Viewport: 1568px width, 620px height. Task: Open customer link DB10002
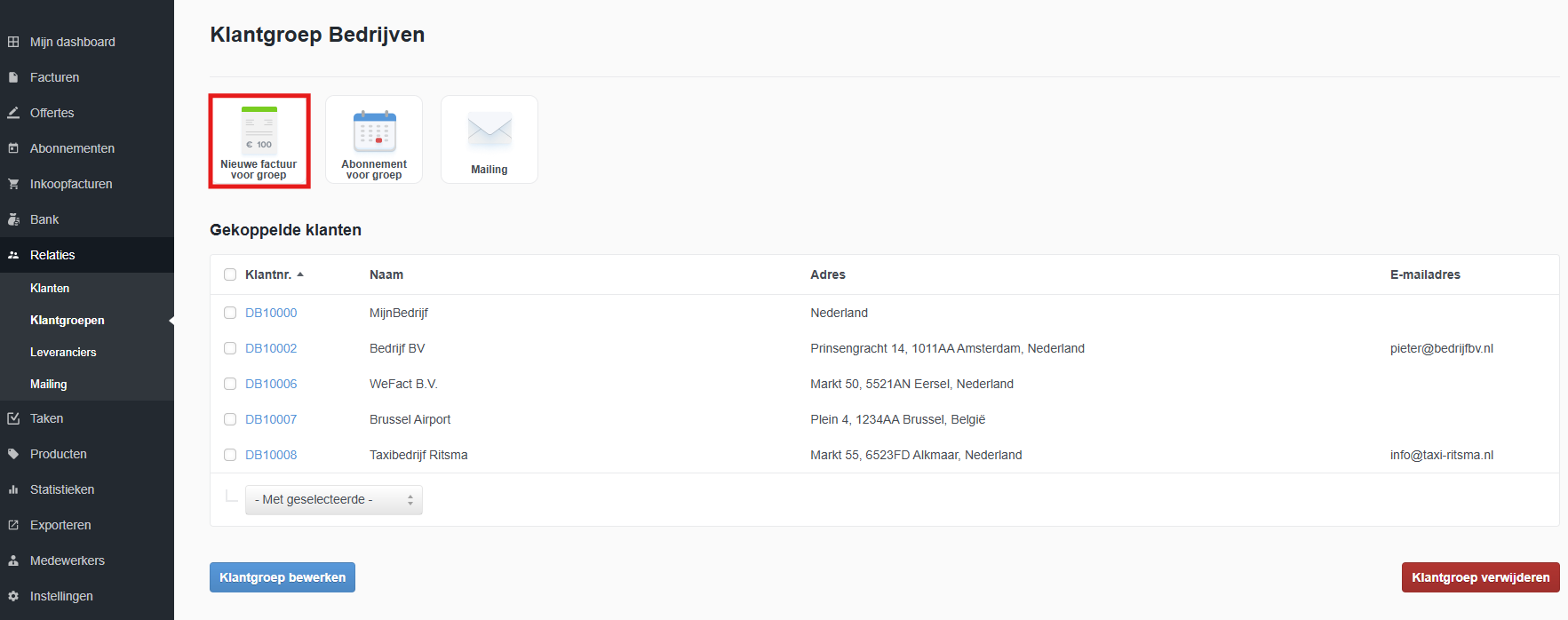(x=271, y=348)
